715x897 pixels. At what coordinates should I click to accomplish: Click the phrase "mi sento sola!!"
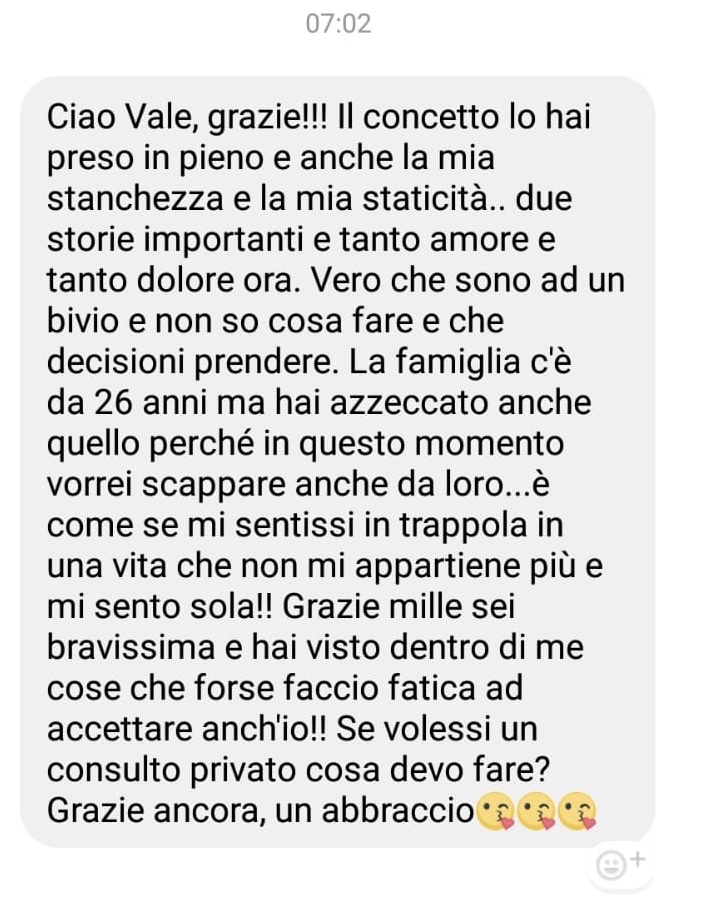click(160, 607)
